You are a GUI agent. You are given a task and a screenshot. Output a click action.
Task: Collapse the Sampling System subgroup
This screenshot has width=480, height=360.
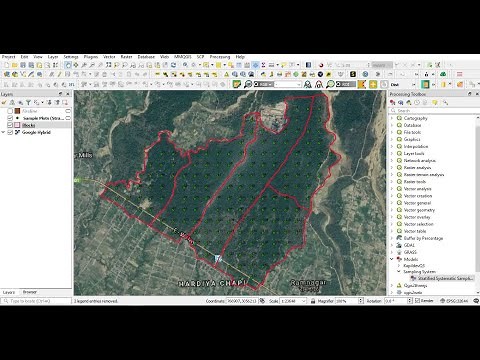click(399, 272)
